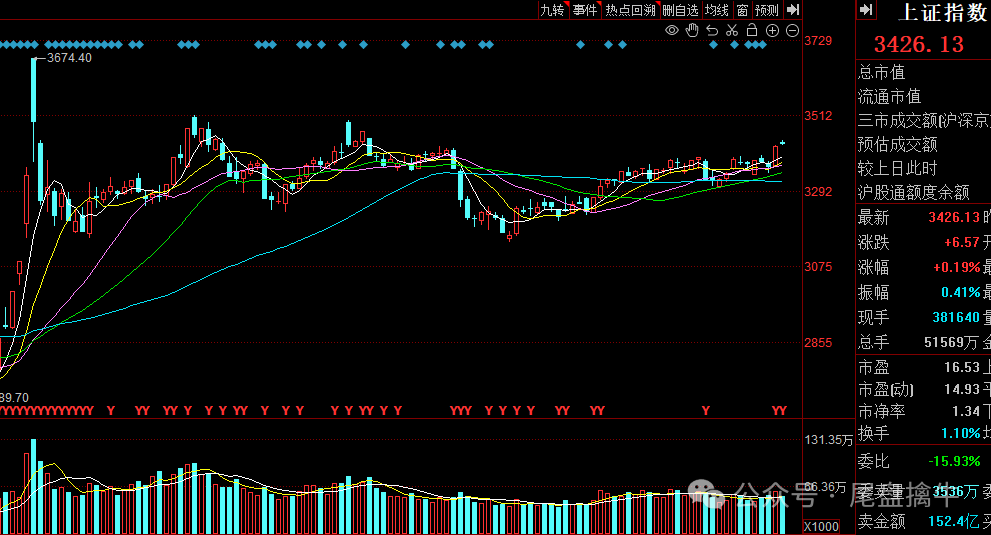Image resolution: width=991 pixels, height=535 pixels.
Task: Click the 窗 window button
Action: click(742, 10)
